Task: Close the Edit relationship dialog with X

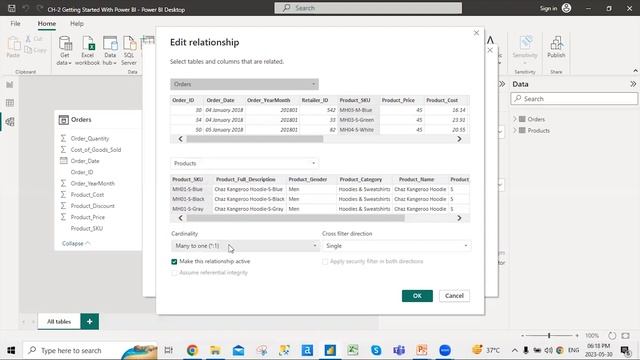Action: (x=476, y=33)
